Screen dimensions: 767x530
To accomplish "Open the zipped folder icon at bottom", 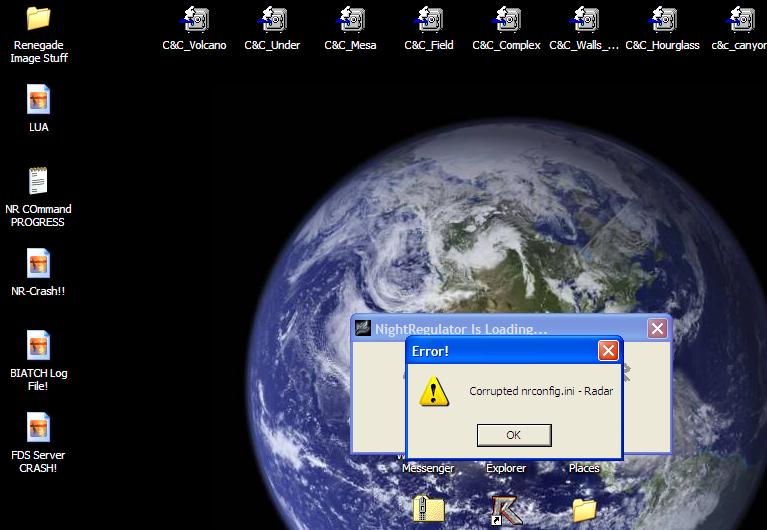I will coord(428,509).
